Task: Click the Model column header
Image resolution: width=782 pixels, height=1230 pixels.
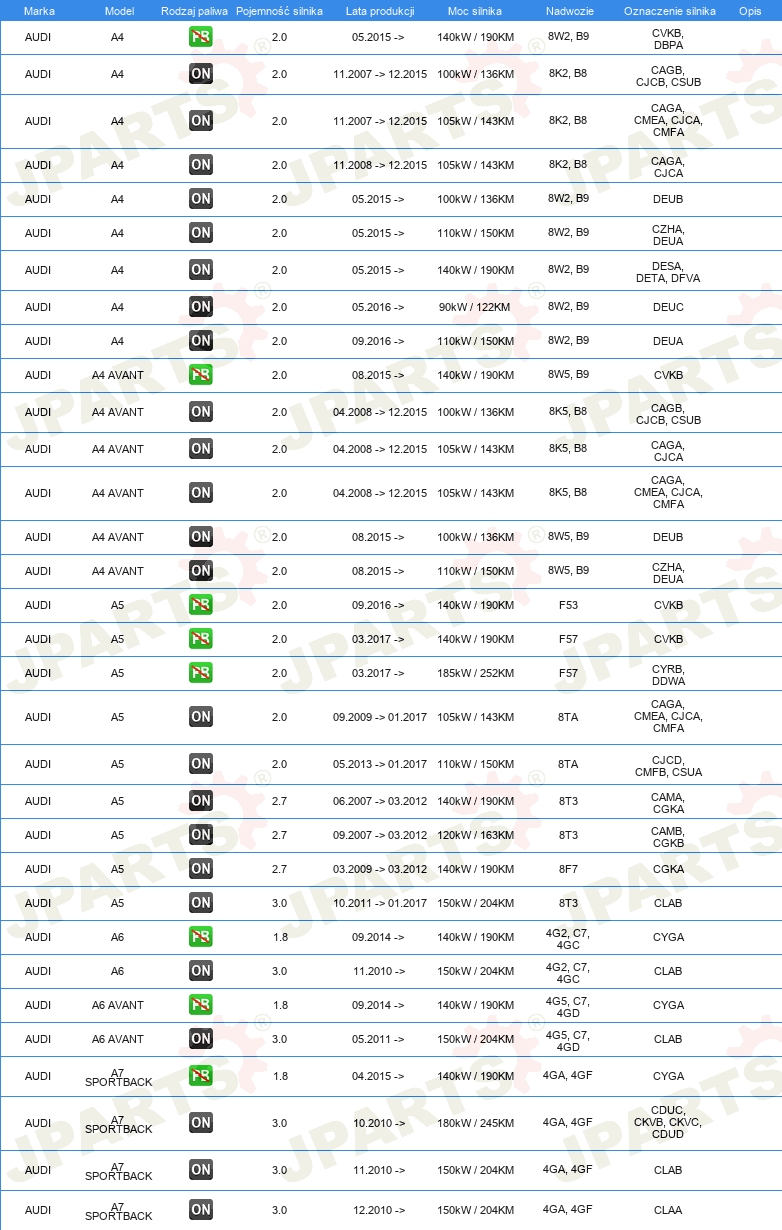Action: (x=119, y=10)
